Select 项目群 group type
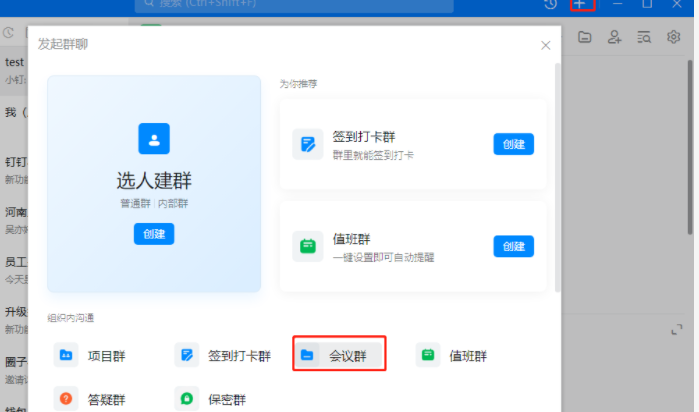Viewport: 699px width, 412px height. click(91, 355)
